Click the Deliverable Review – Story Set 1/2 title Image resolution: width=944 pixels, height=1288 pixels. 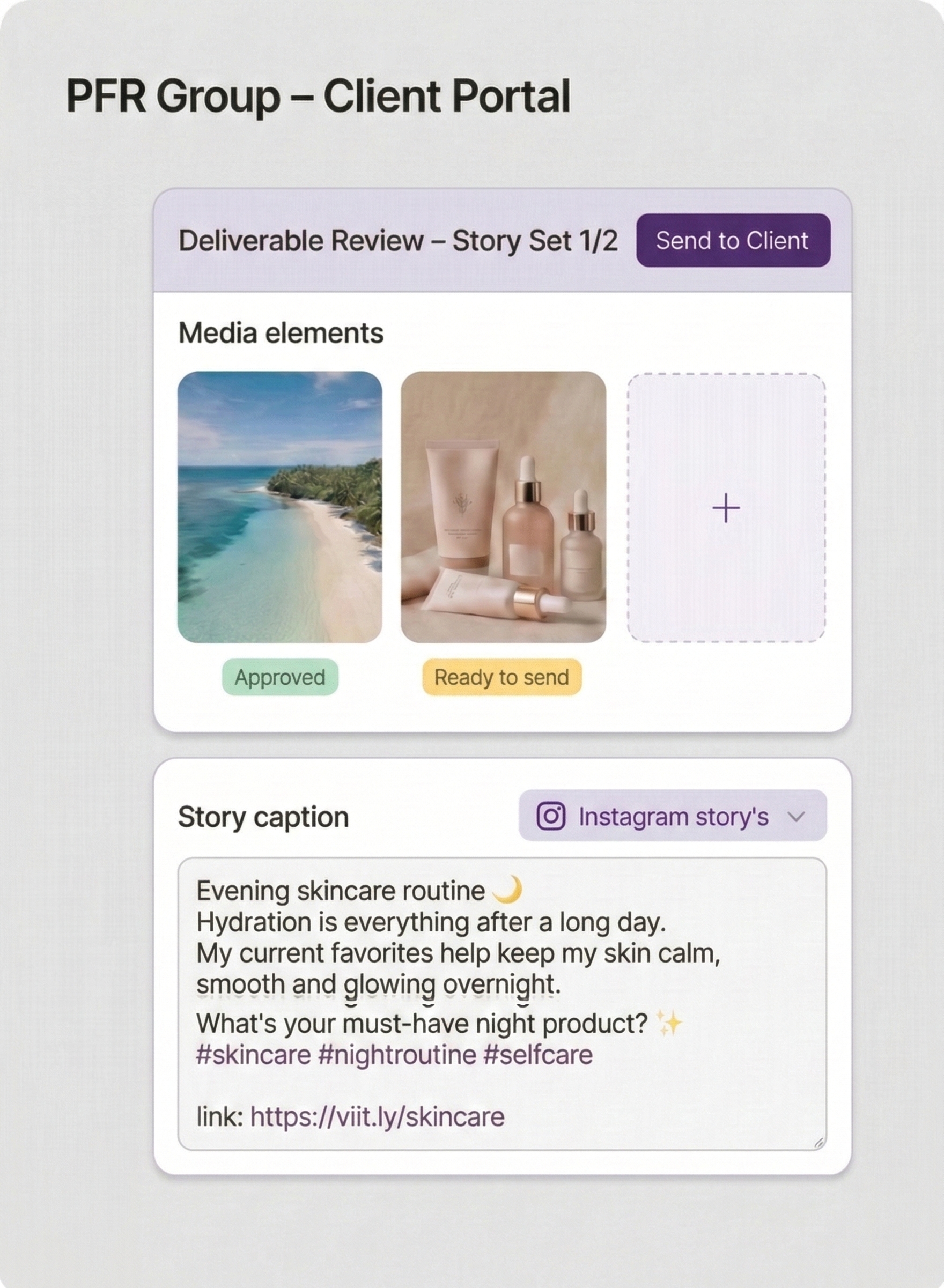pos(398,240)
